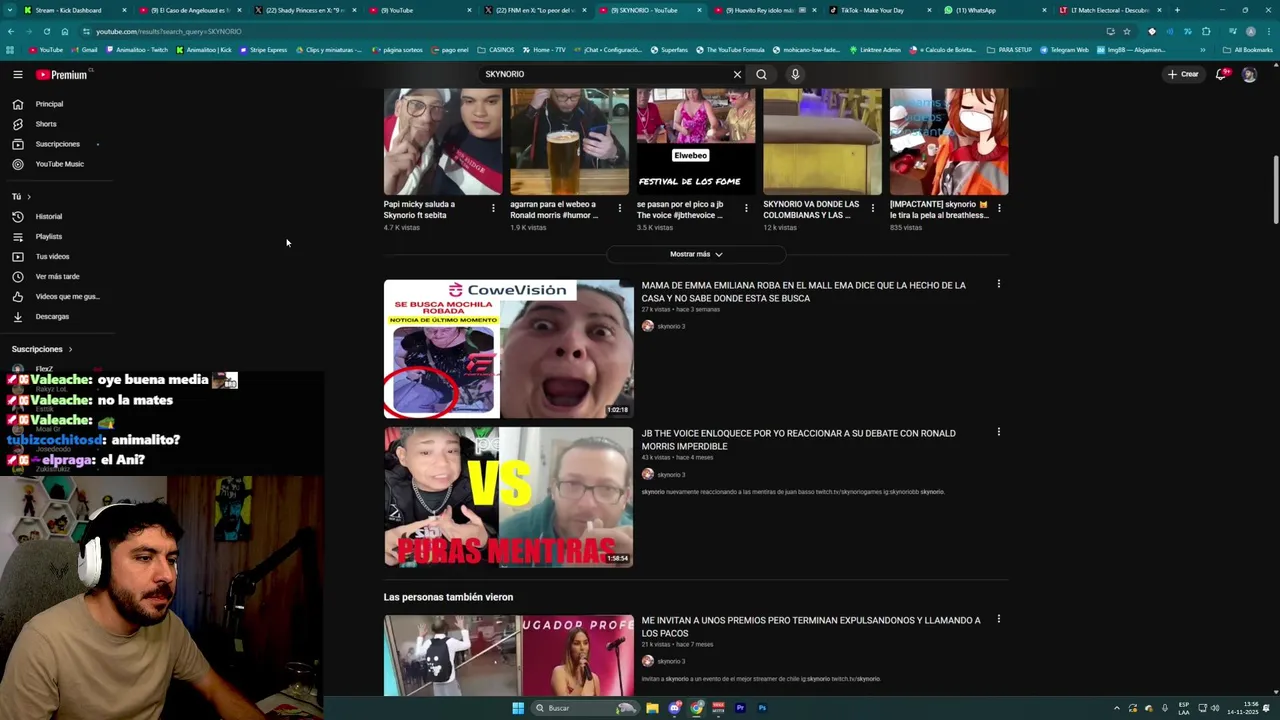Screen dimensions: 1280x720
Task: Open Premiere Pro from taskbar
Action: [x=740, y=708]
